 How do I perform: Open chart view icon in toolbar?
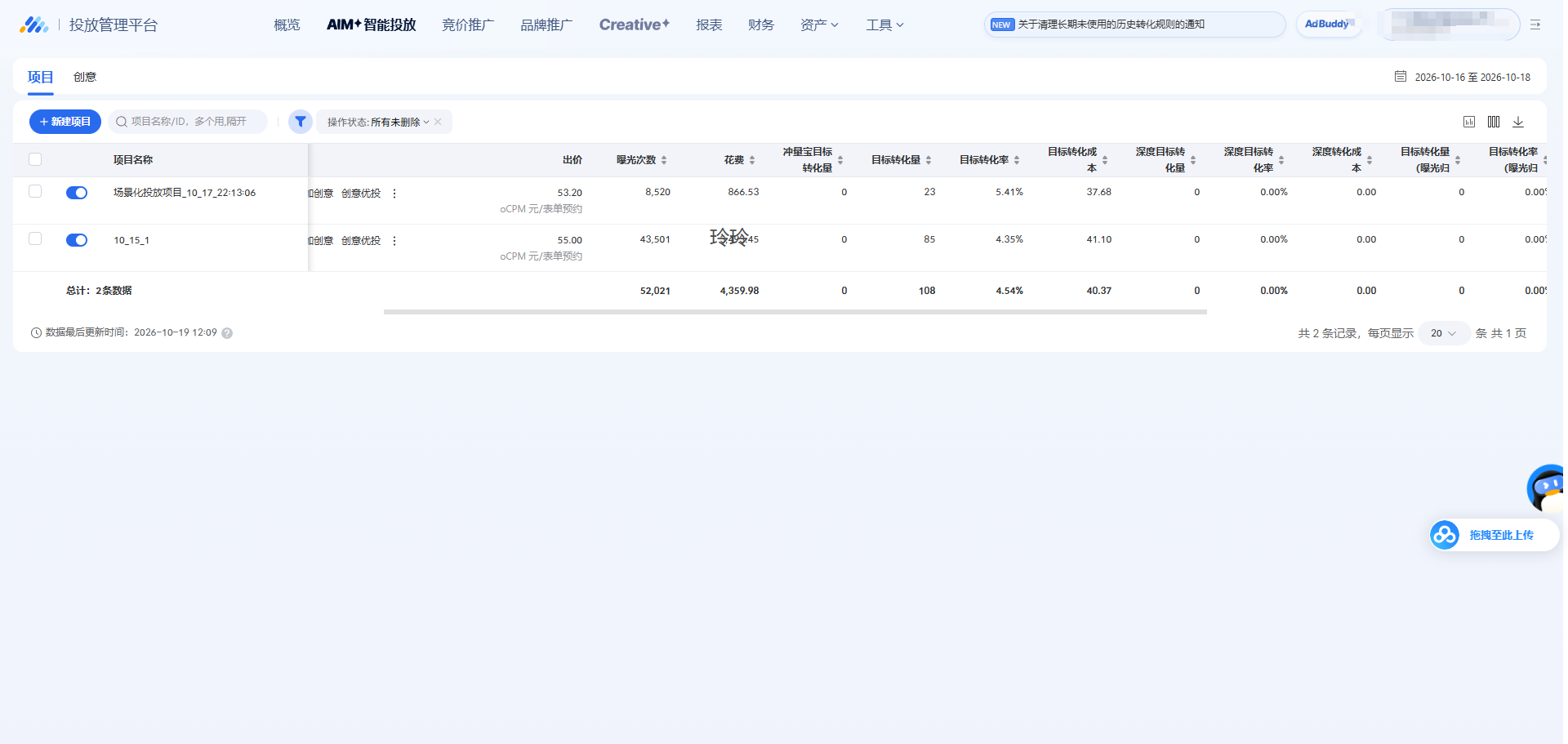1469,122
